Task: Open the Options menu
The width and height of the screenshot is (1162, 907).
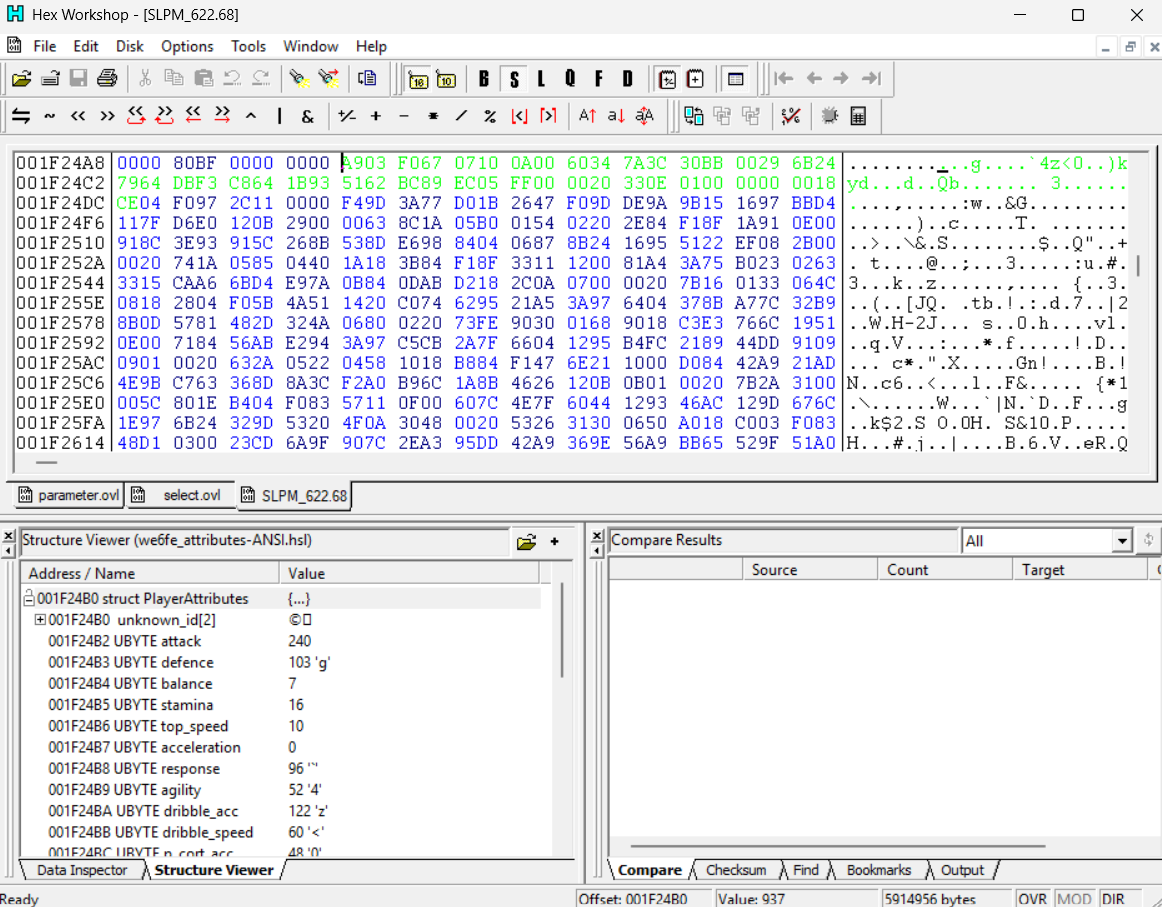Action: click(187, 46)
